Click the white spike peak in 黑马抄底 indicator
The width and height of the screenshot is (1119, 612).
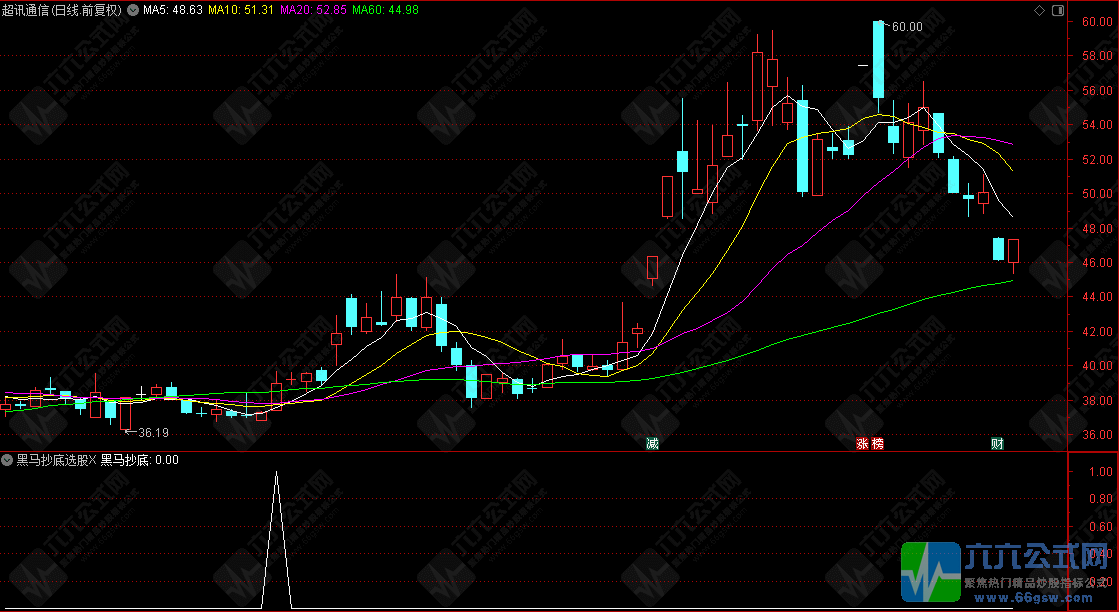point(277,473)
